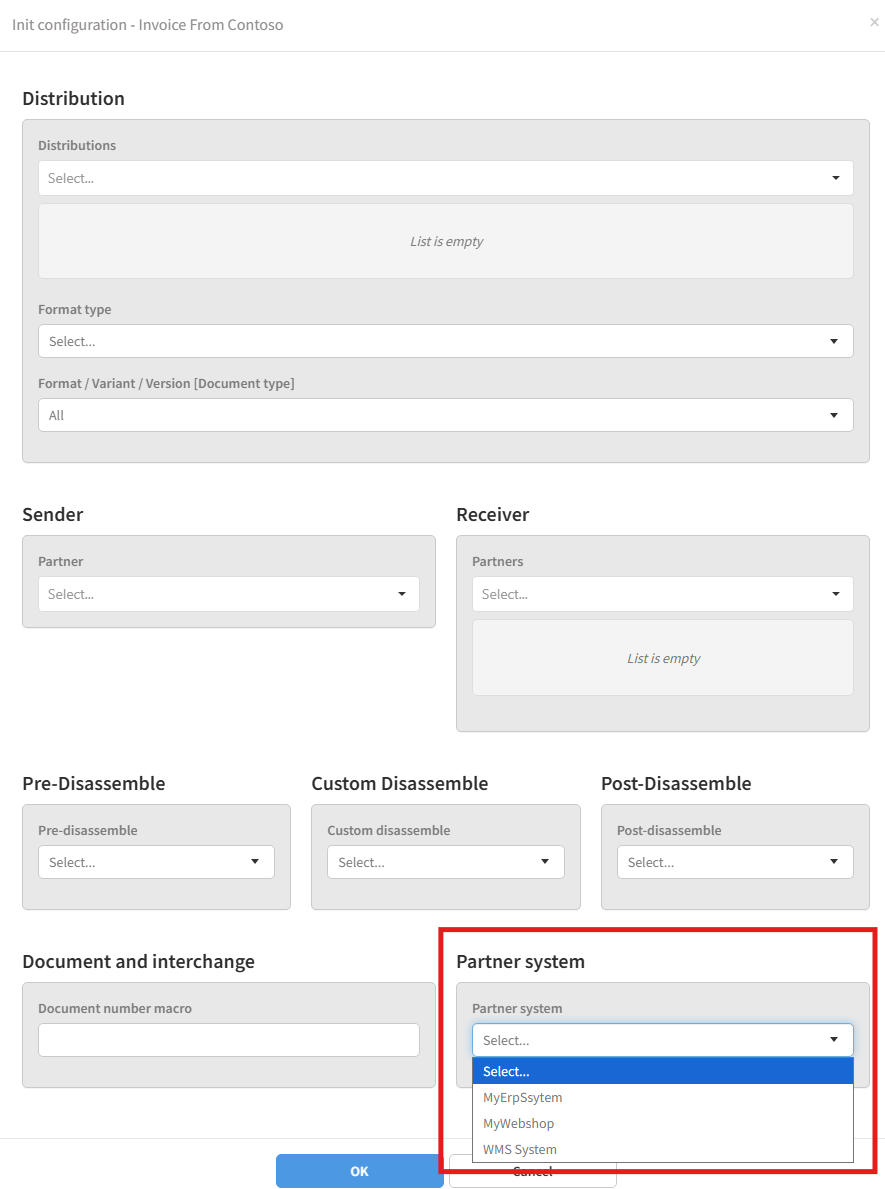The width and height of the screenshot is (885, 1189).
Task: Click the Document number macro field
Action: (x=228, y=1040)
